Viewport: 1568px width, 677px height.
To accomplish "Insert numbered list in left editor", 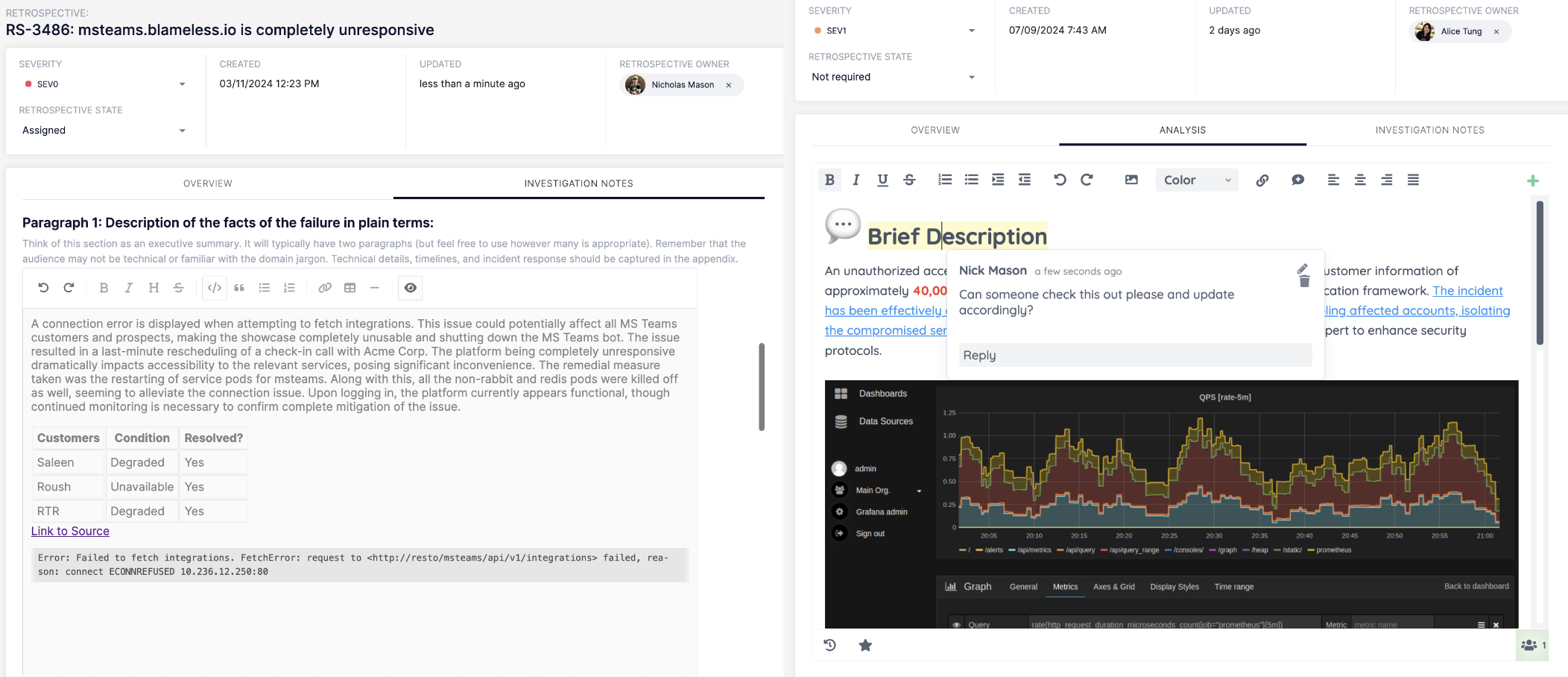I will 289,288.
